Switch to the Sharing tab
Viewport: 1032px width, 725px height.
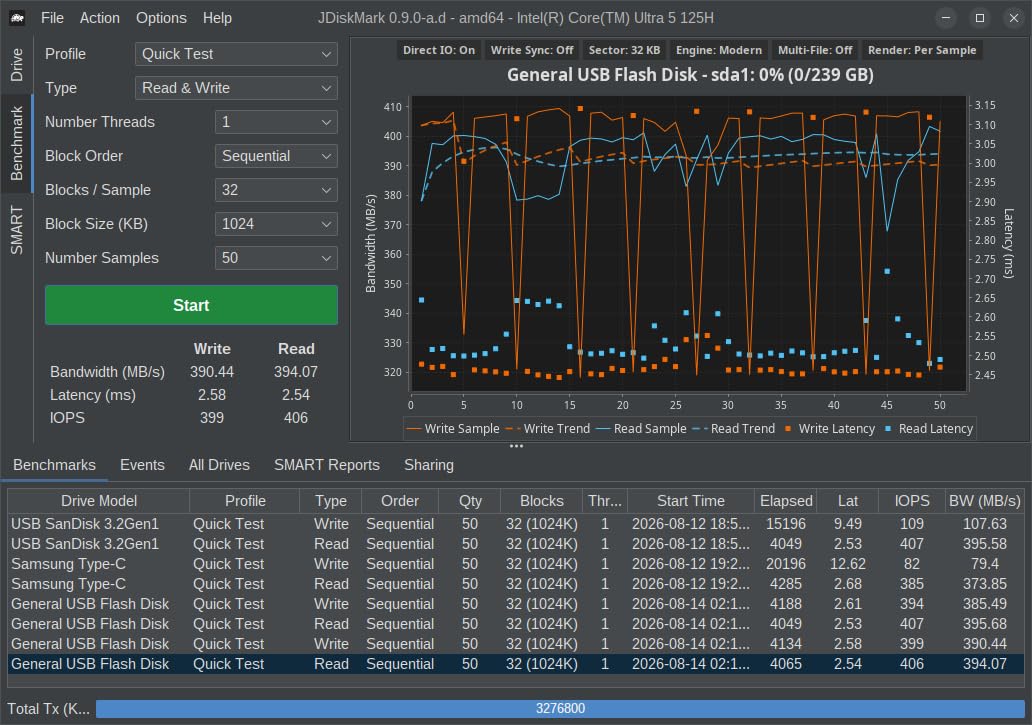coord(429,465)
